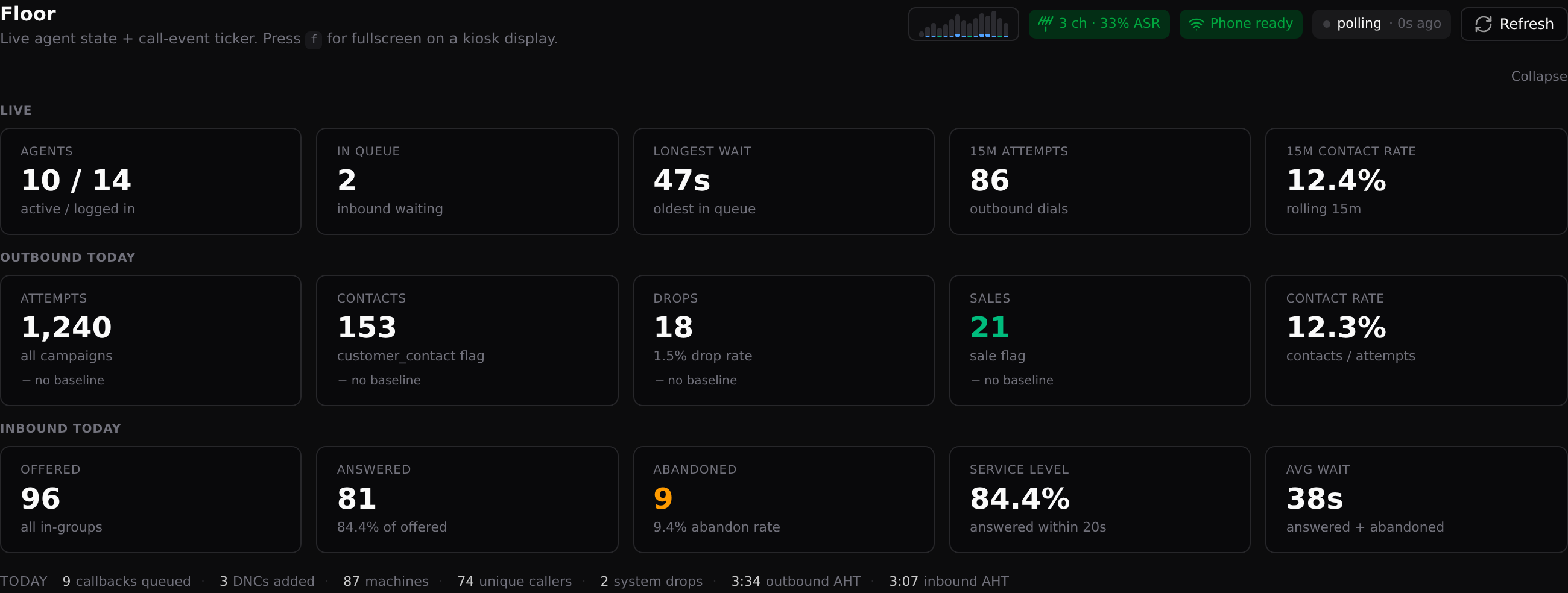Click the ATTEMPTS value 1,240
Image resolution: width=1568 pixels, height=593 pixels.
click(x=66, y=328)
